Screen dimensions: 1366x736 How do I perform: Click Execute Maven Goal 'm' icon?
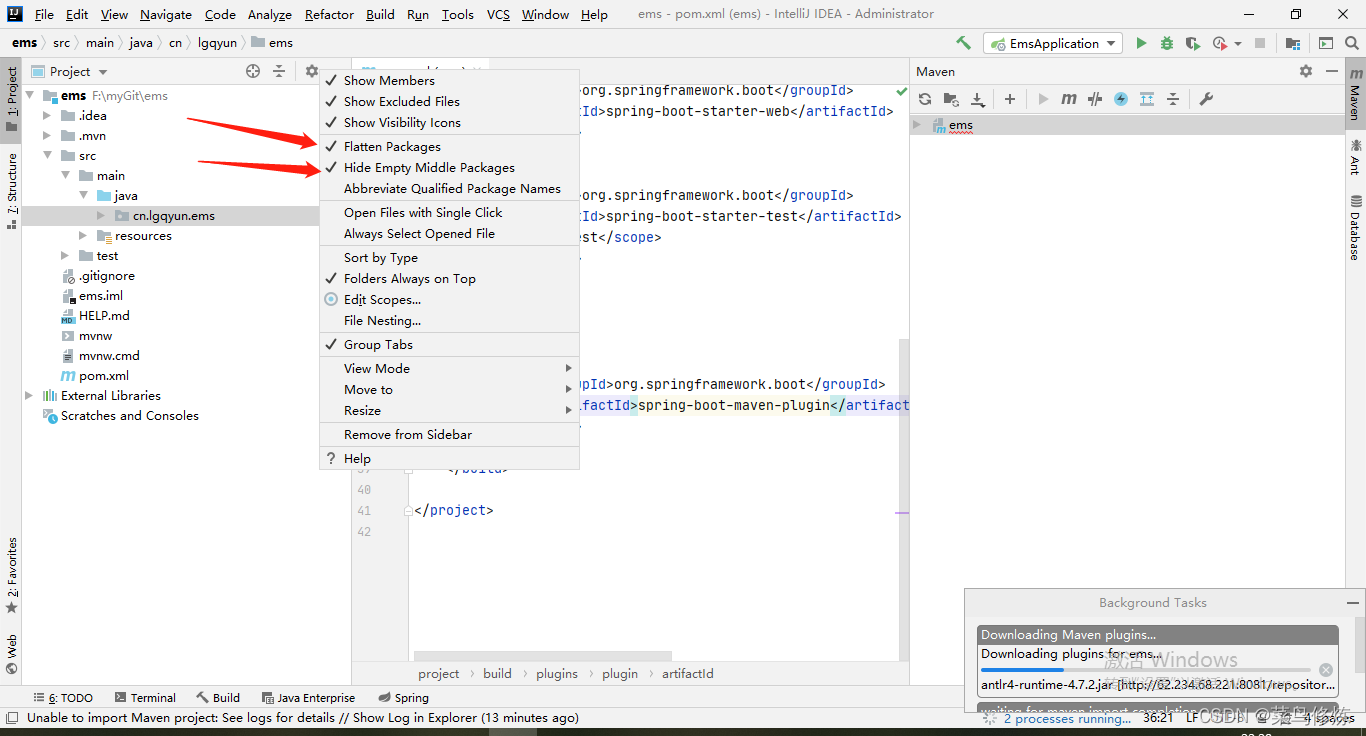tap(1069, 99)
